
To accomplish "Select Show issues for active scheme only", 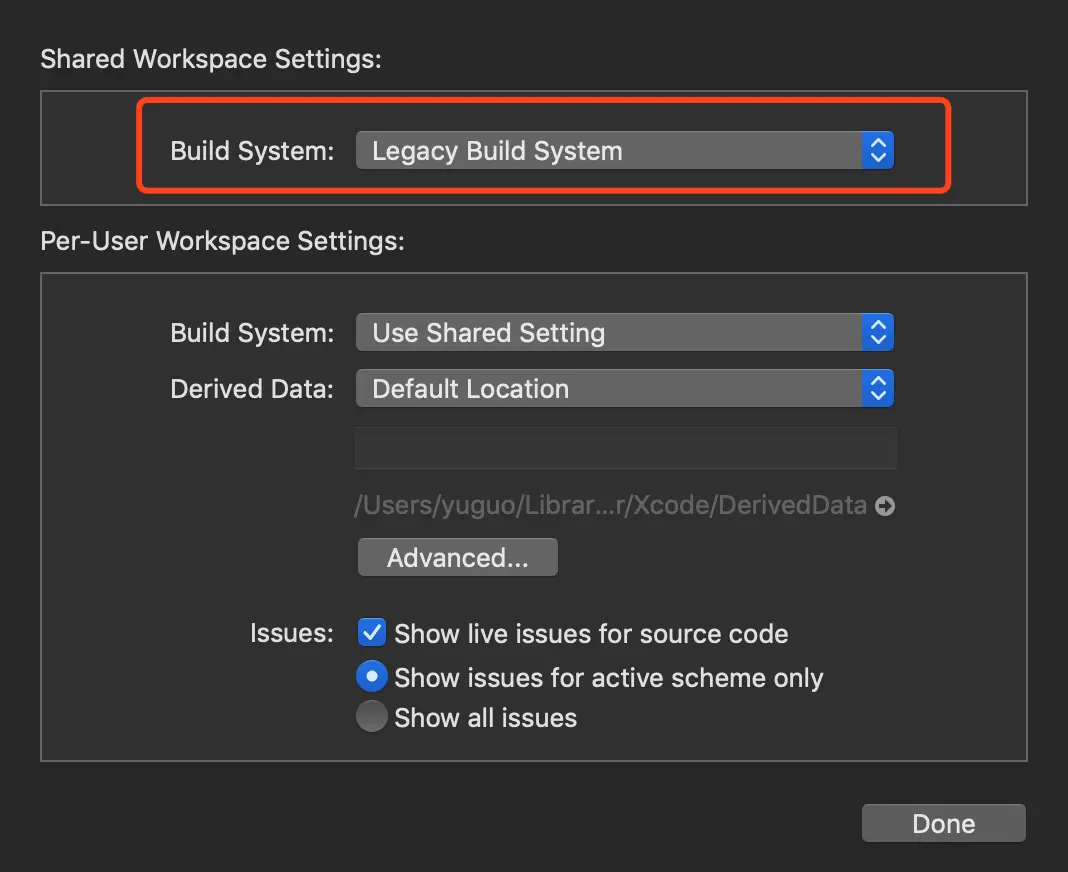I will click(372, 676).
